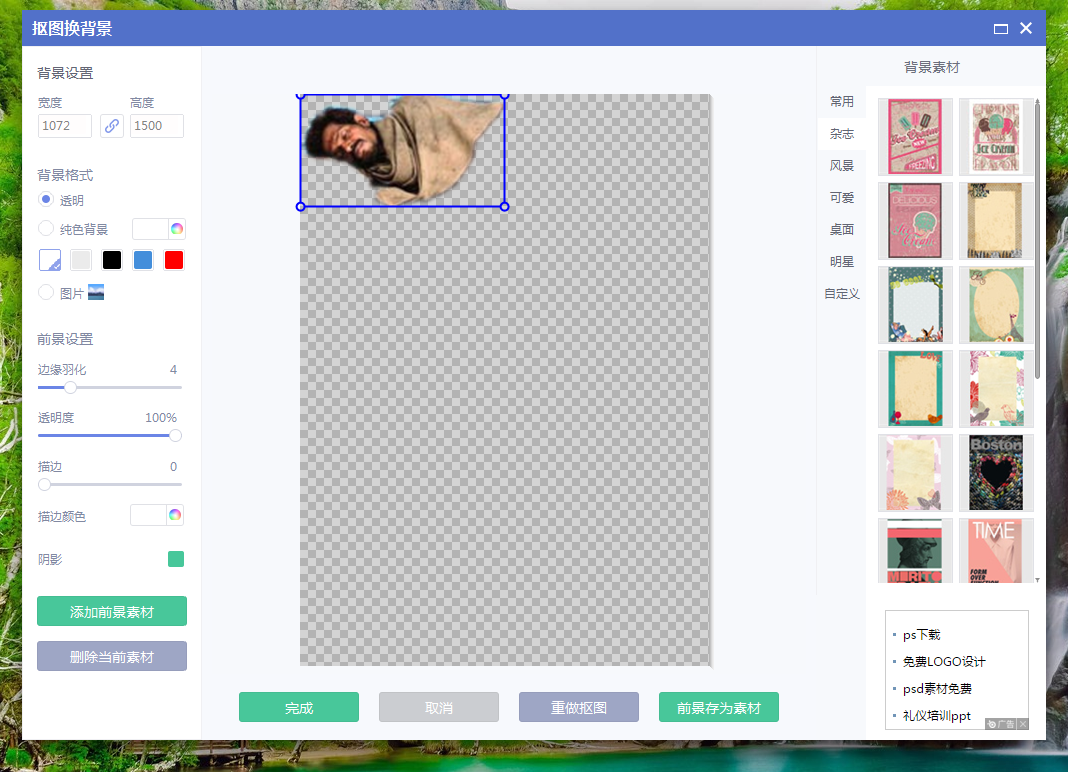Screen dimensions: 1068x772
Task: Select the 图片 background radio button
Action: pyautogui.click(x=46, y=292)
